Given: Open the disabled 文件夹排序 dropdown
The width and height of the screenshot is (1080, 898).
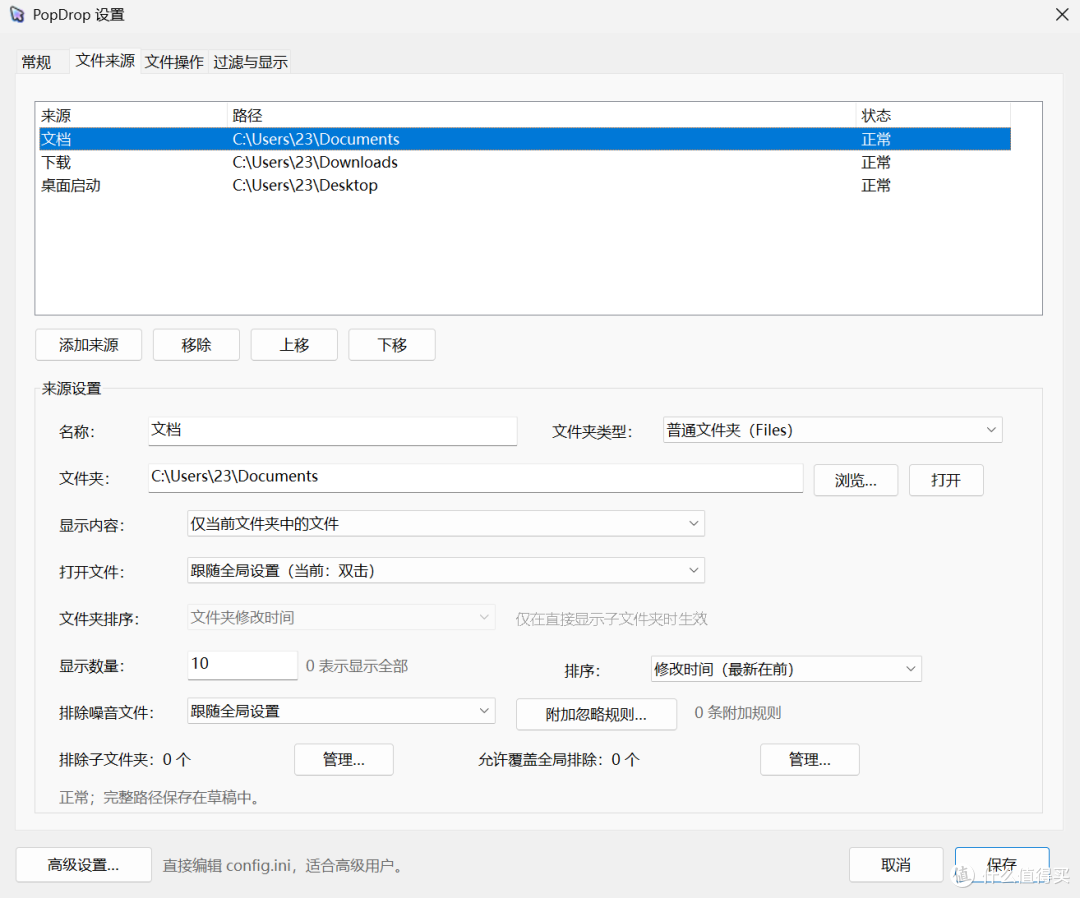Looking at the screenshot, I should (341, 618).
